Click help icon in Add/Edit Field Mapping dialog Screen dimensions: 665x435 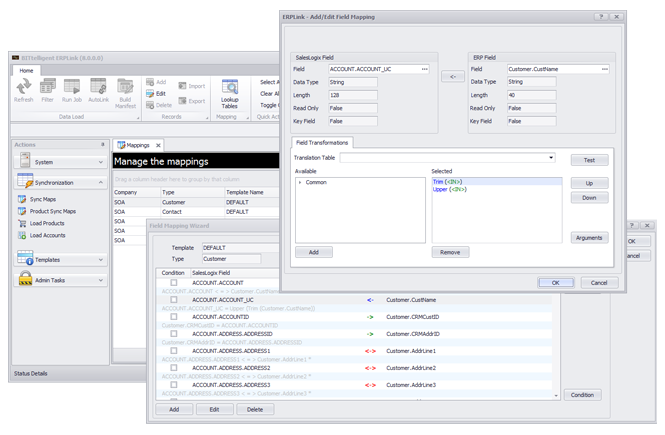coord(601,17)
